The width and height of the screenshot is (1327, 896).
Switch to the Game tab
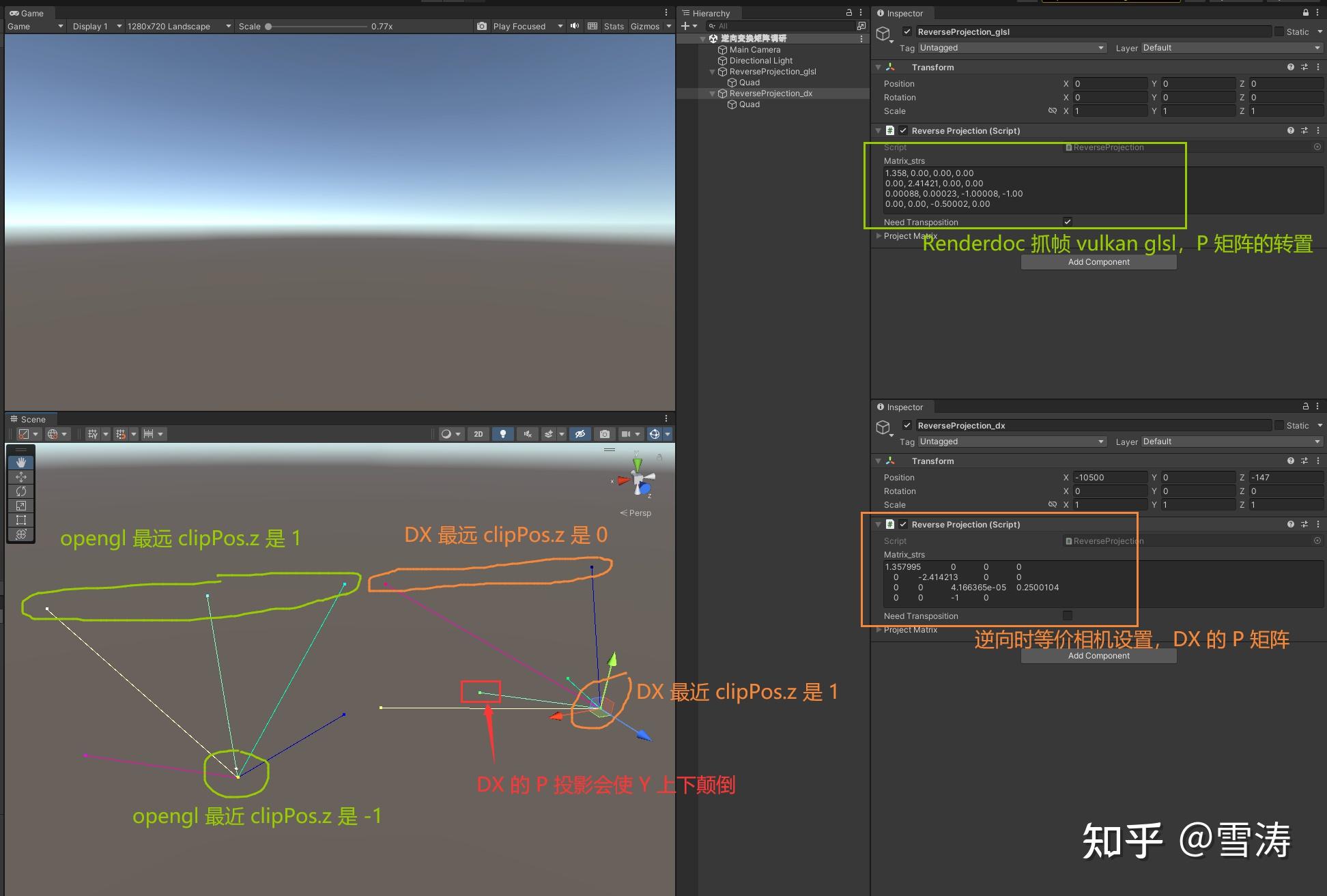(29, 12)
